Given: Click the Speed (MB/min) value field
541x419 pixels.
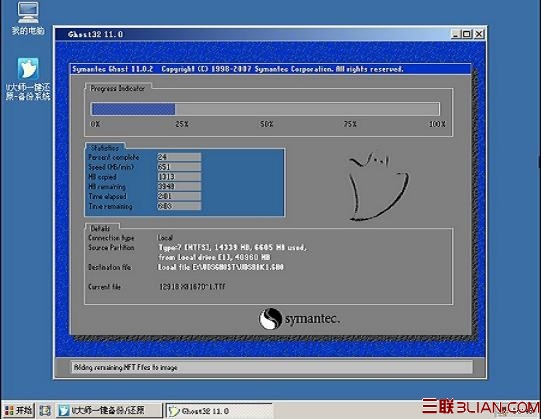Looking at the screenshot, I should point(179,167).
